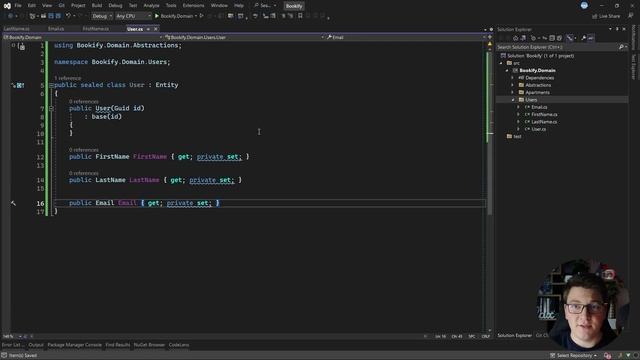Click the Solution Explorer Home icon

516,38
